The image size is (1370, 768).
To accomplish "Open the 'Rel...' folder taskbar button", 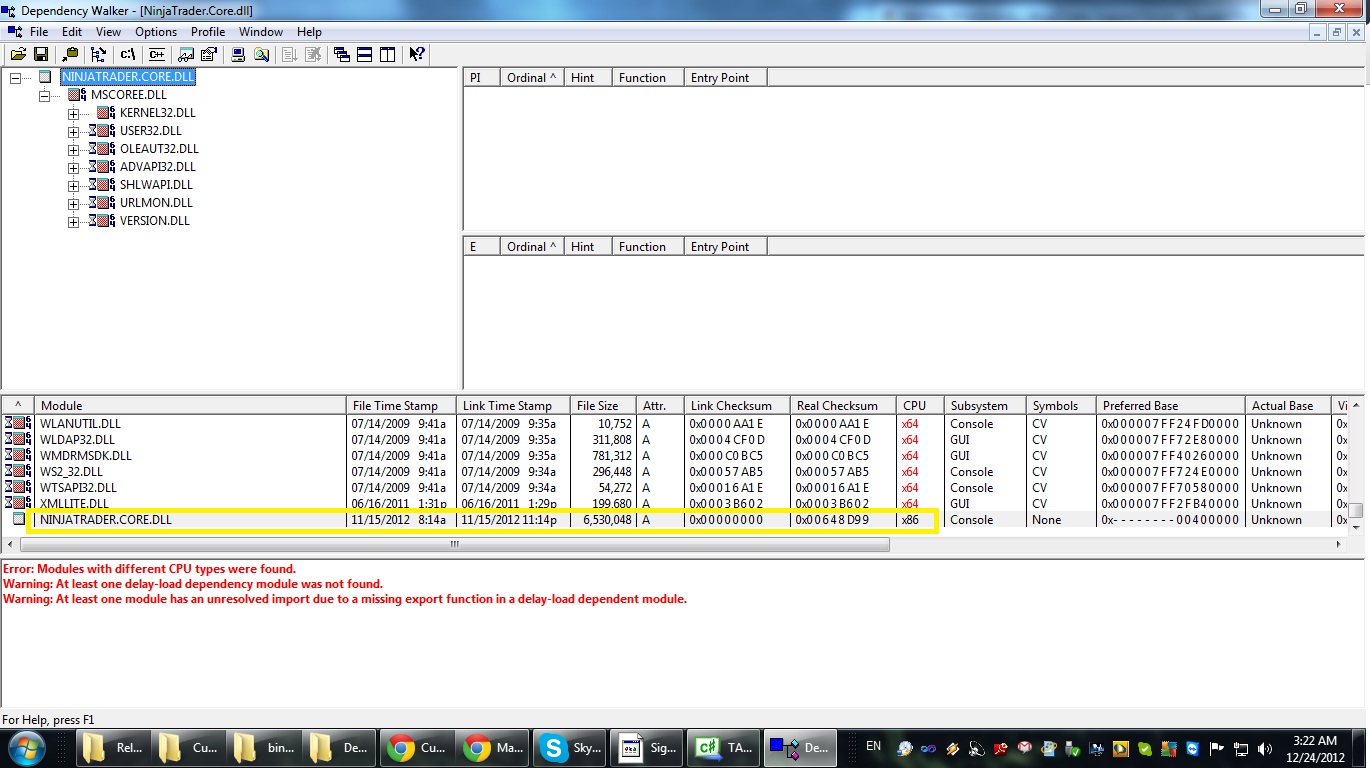I will 113,747.
